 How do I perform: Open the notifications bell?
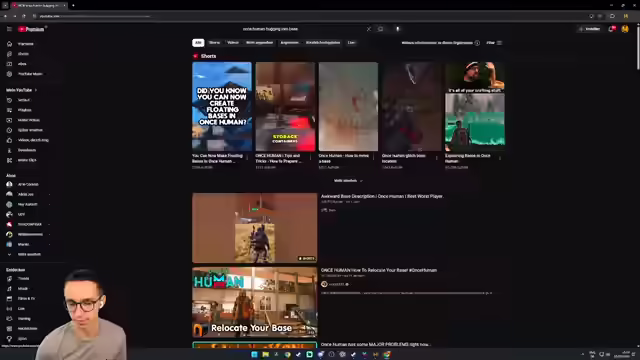coord(611,29)
